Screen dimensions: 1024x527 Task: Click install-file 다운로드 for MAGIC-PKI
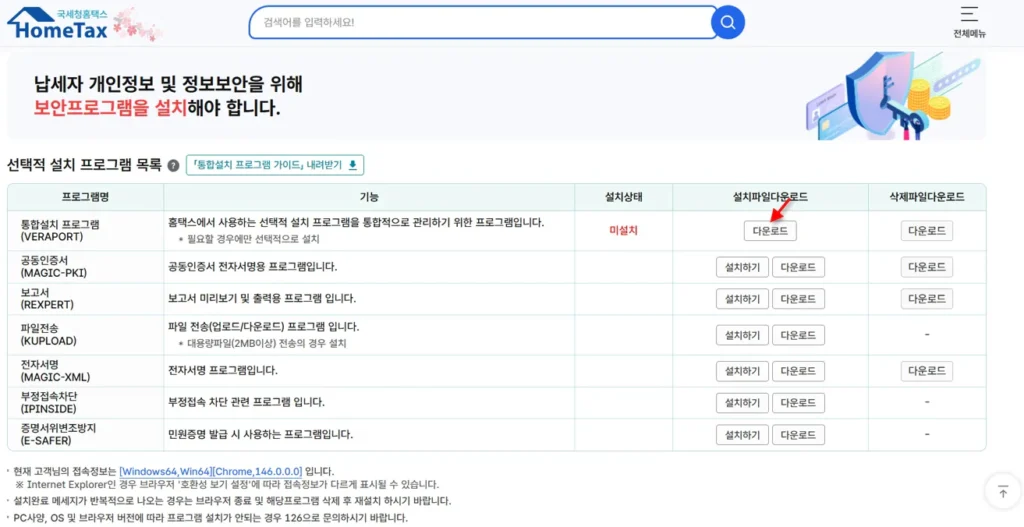[798, 267]
